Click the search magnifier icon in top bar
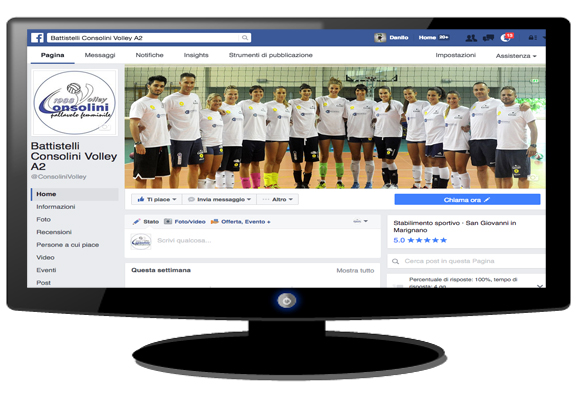 tap(245, 38)
